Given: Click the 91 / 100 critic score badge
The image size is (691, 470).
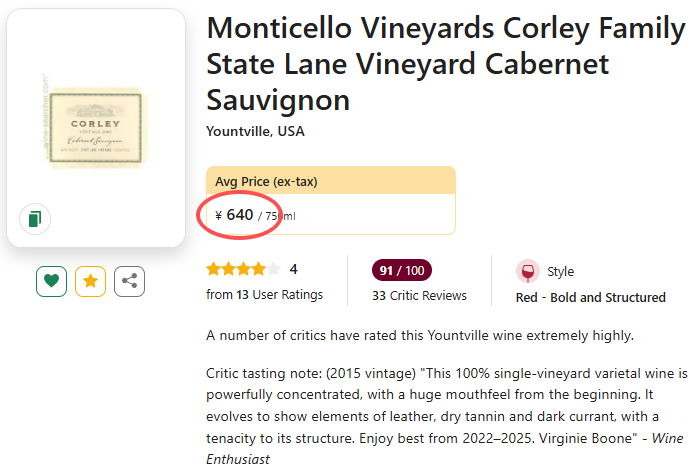Looking at the screenshot, I should [401, 270].
